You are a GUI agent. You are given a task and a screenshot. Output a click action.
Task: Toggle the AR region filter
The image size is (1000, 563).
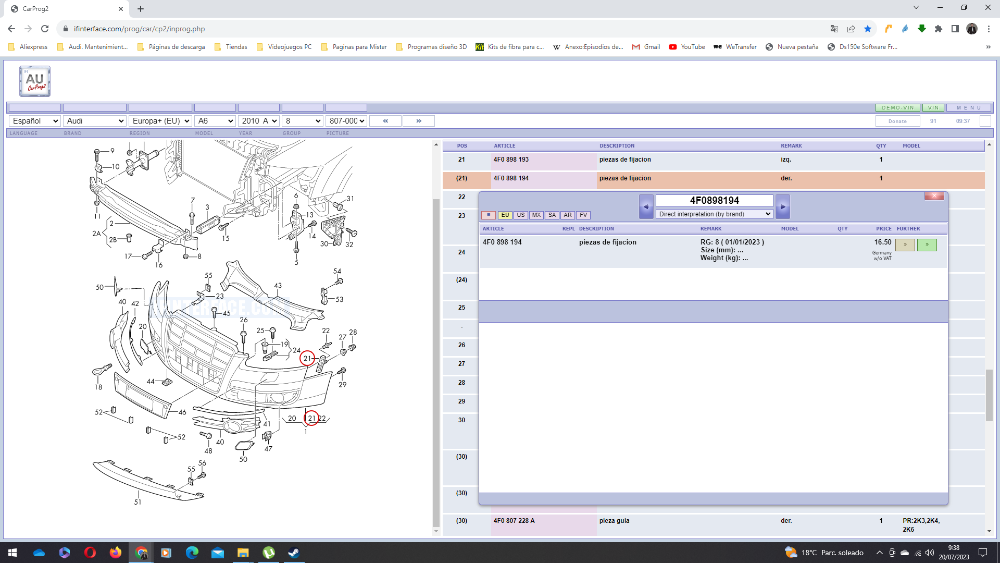(568, 215)
